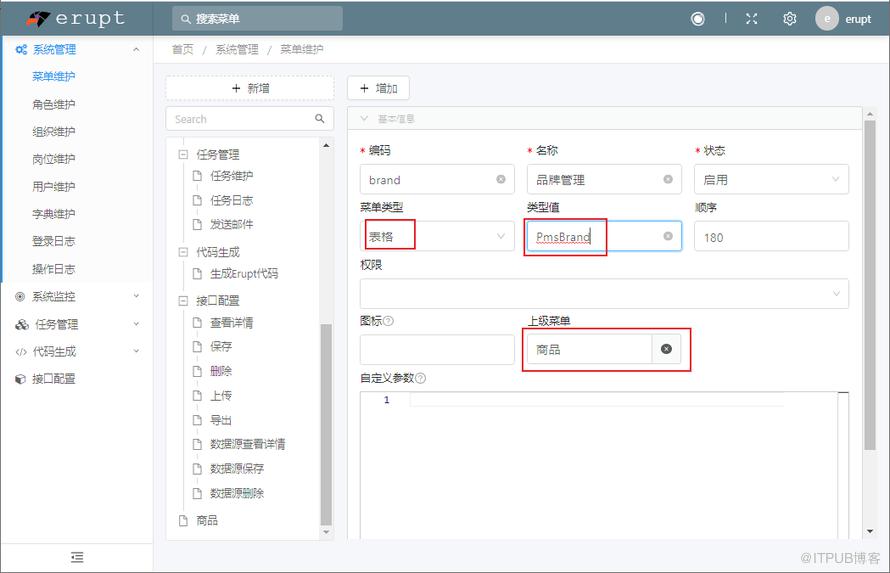Click the plus icon on 增加 button

pyautogui.click(x=364, y=89)
